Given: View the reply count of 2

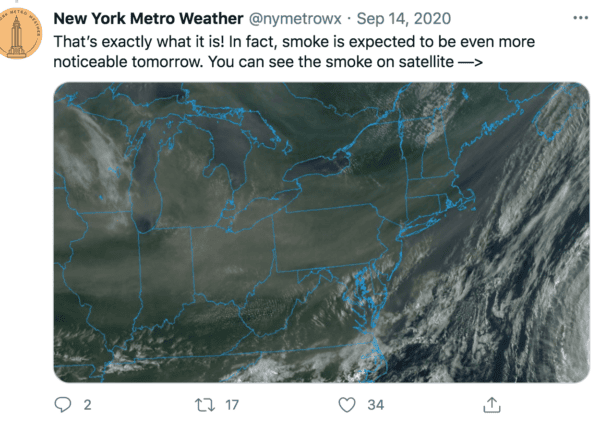Looking at the screenshot, I should 87,405.
